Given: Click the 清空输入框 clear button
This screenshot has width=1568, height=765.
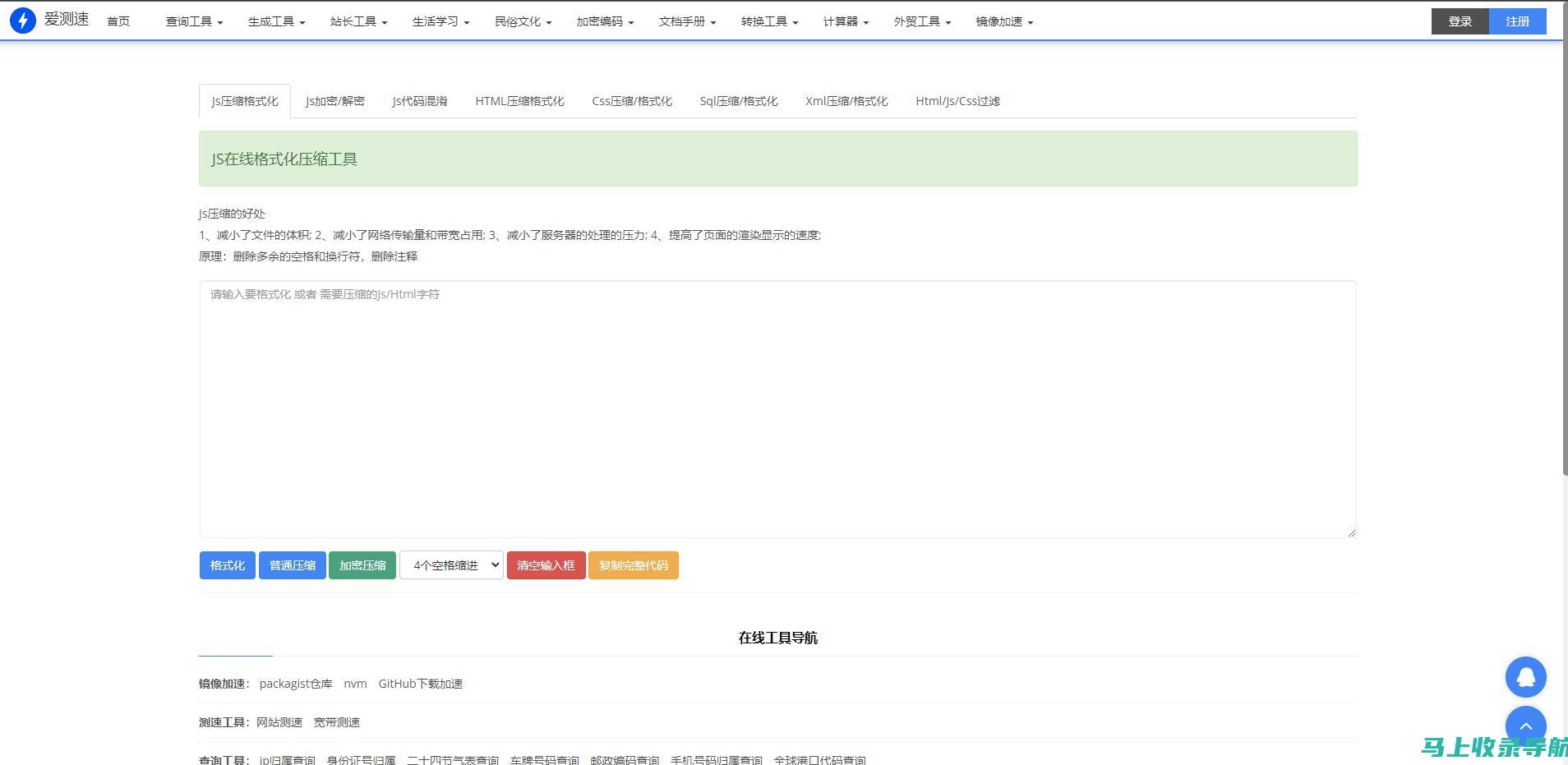Looking at the screenshot, I should 546,565.
